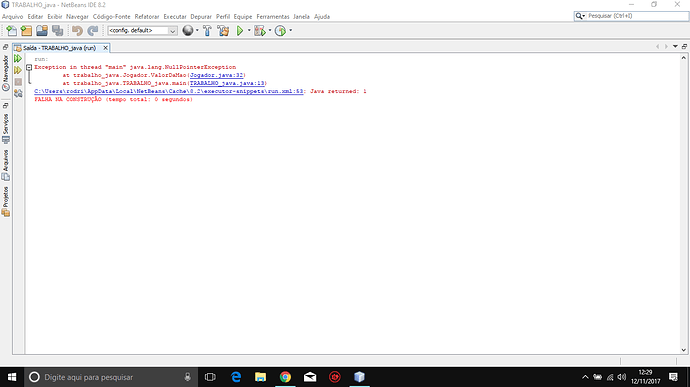This screenshot has height=387, width=690.
Task: Expand the Profile project dropdown arrow
Action: click(290, 30)
